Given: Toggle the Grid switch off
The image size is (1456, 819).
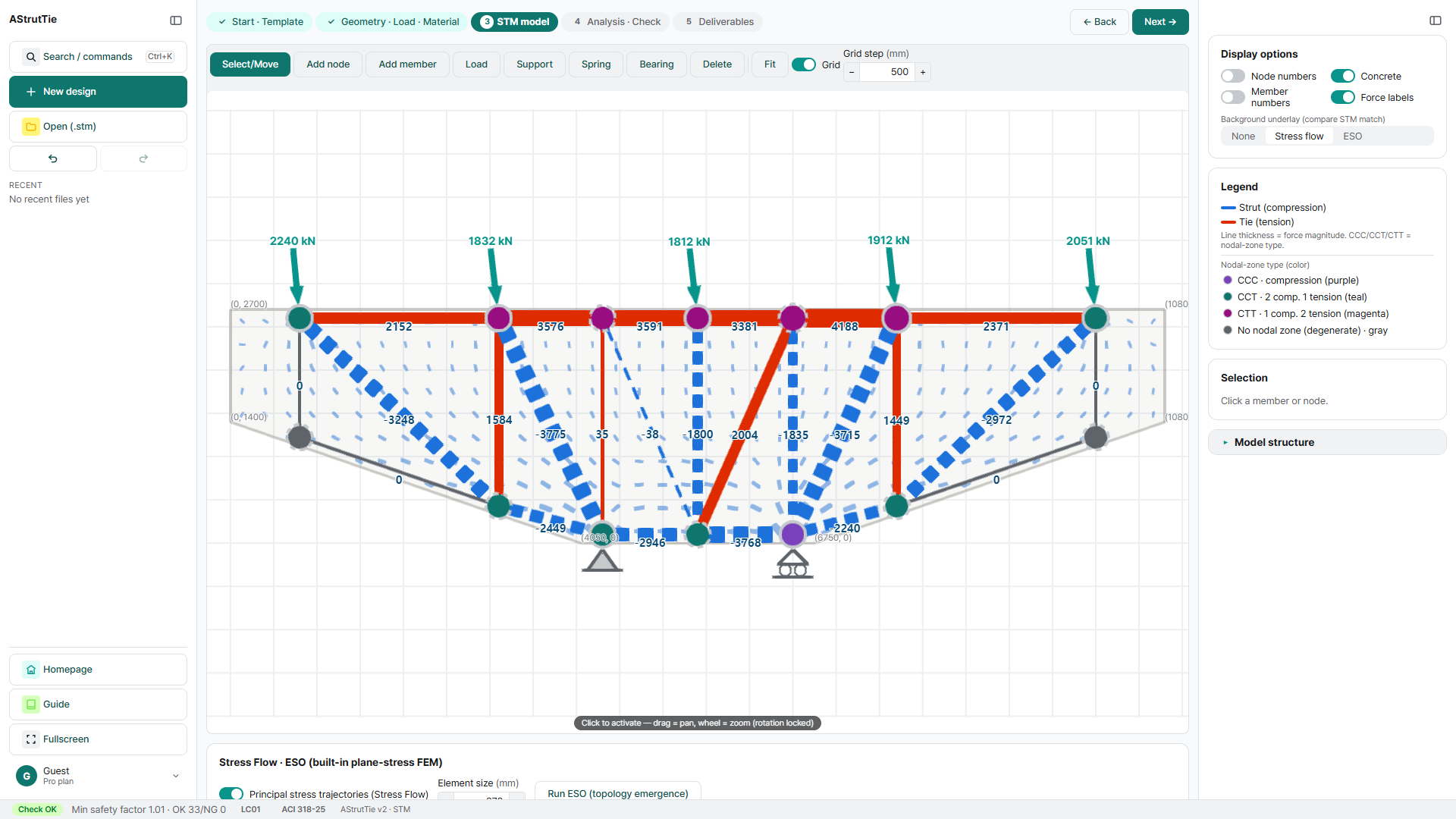Looking at the screenshot, I should click(804, 64).
